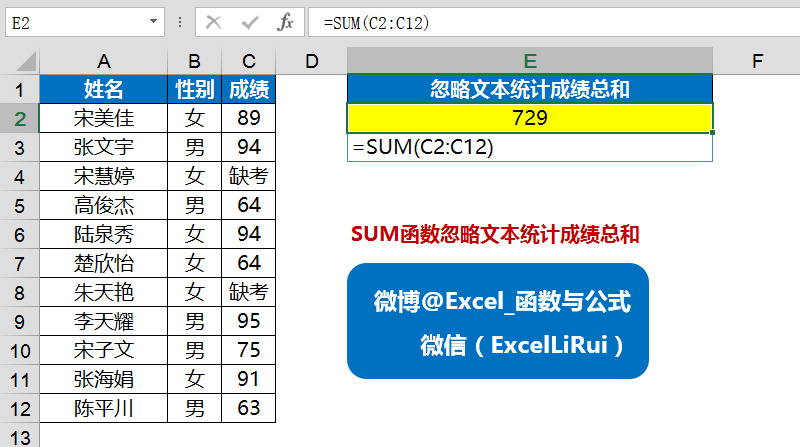
Task: Click the blue rounded shape with 微博@Excel_函数与公式
Action: (x=497, y=321)
